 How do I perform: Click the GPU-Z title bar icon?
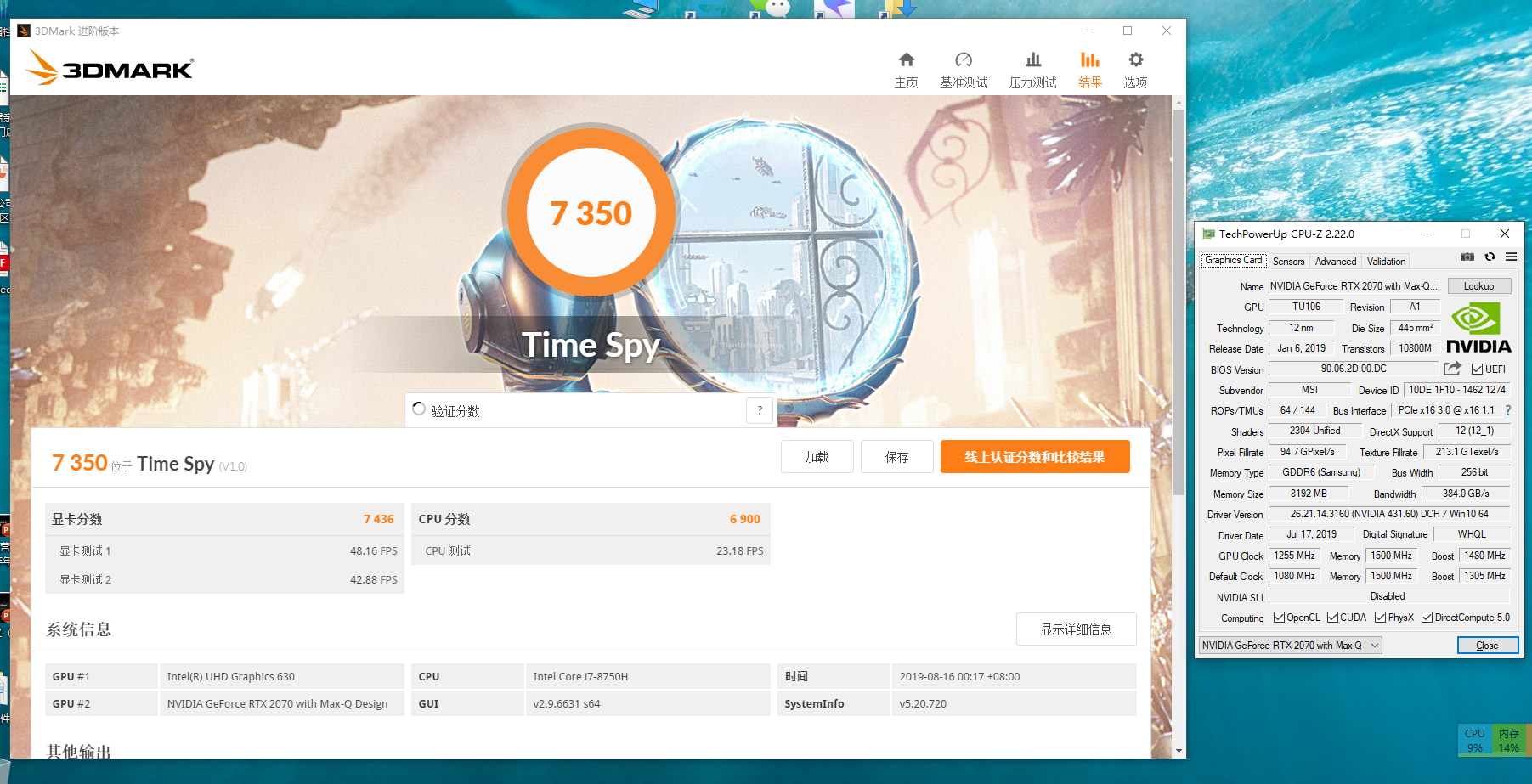click(x=1208, y=234)
